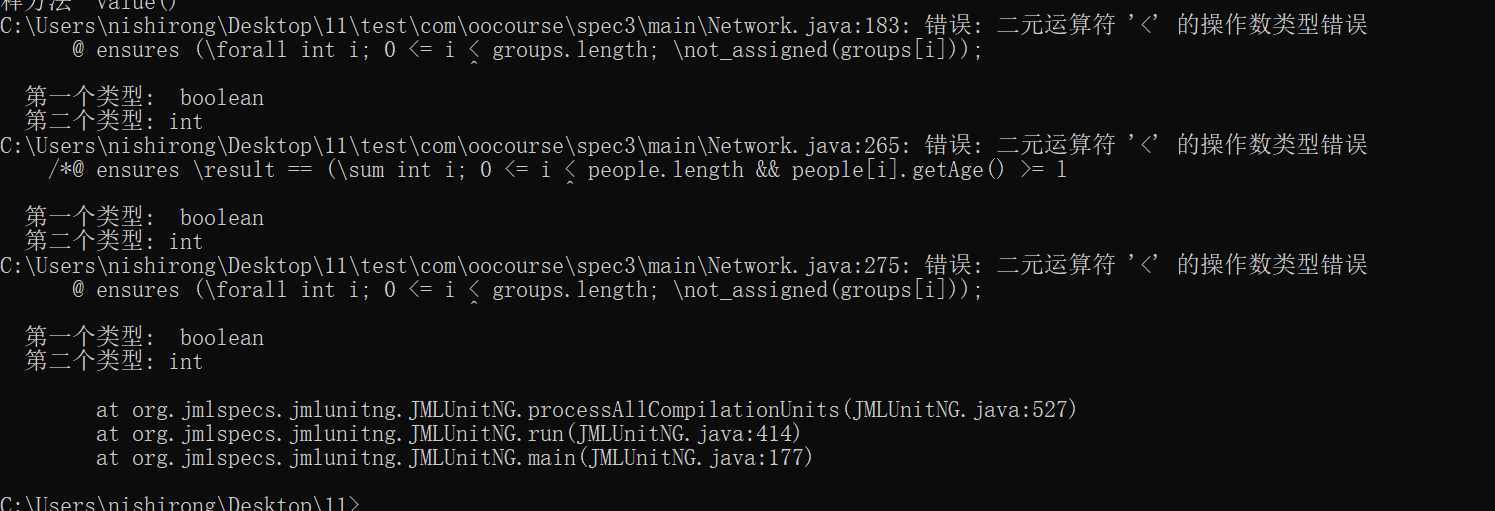Screen dimensions: 1495x511
Task: Click 第一个类型: boolean under the line 275 error
Action: click(x=144, y=338)
